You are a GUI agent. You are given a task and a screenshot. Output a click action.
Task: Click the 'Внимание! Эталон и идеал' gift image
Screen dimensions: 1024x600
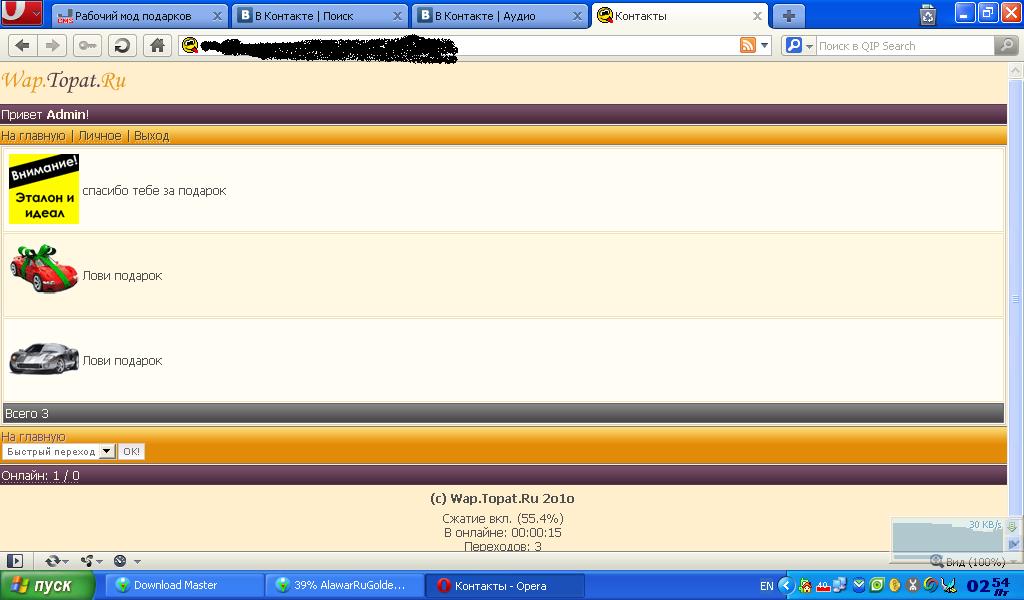(x=44, y=189)
